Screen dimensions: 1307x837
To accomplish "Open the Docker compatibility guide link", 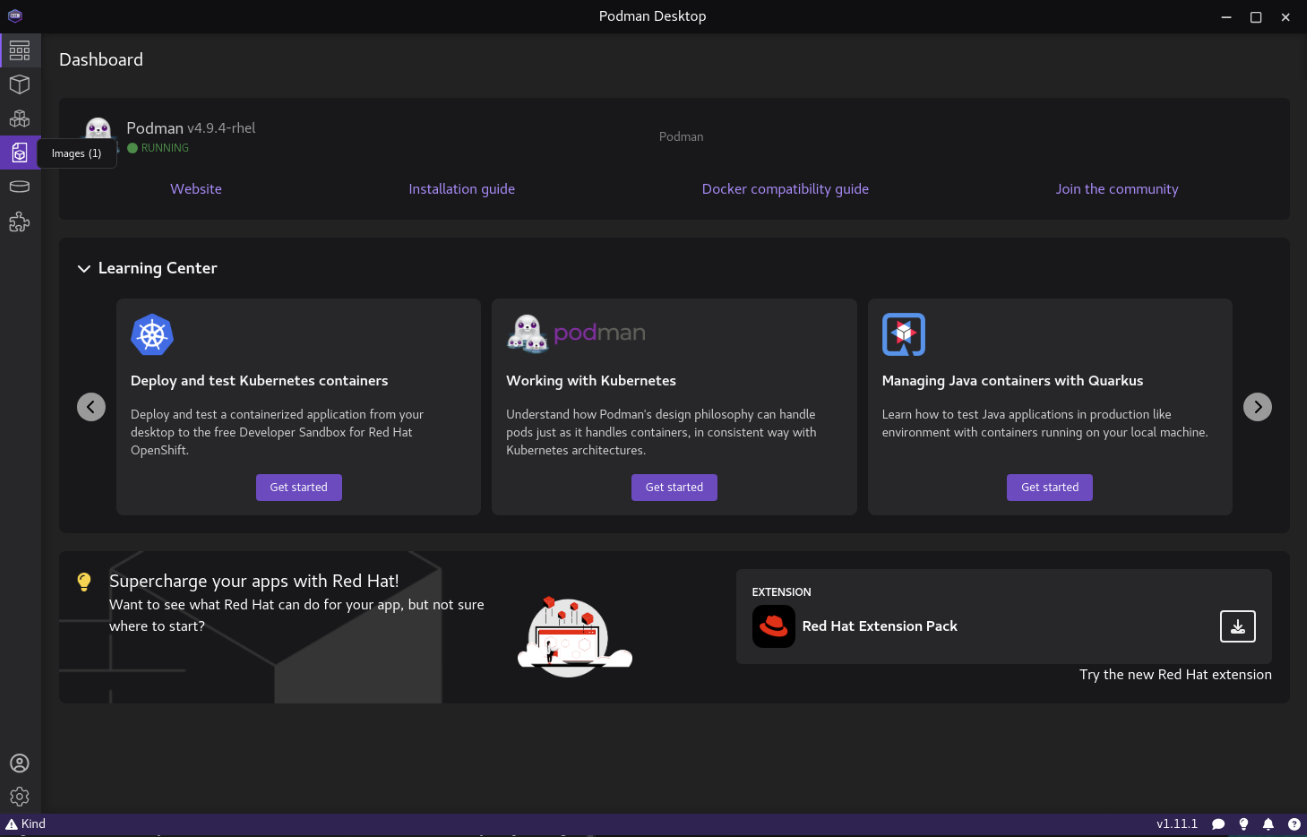I will [785, 189].
